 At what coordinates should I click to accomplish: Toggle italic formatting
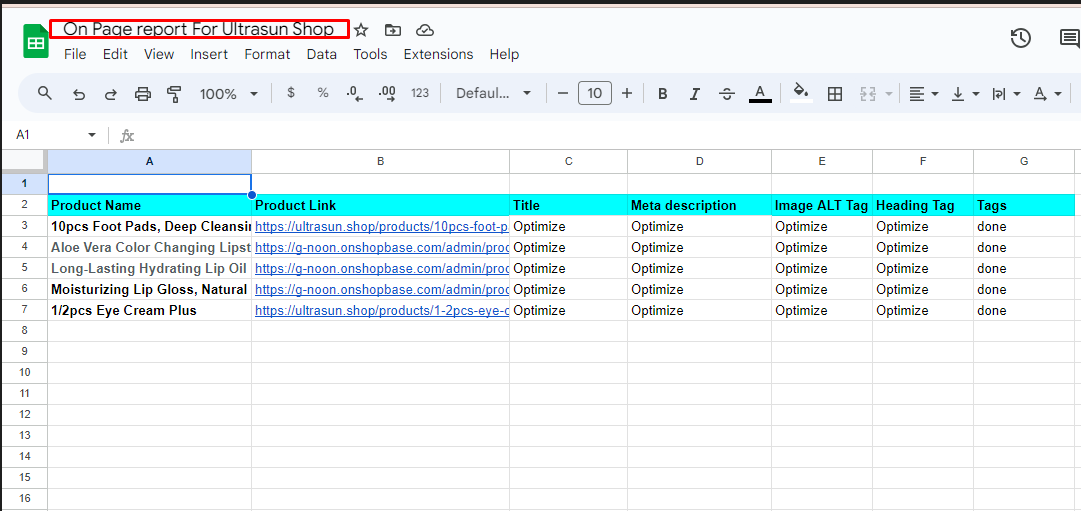tap(695, 94)
